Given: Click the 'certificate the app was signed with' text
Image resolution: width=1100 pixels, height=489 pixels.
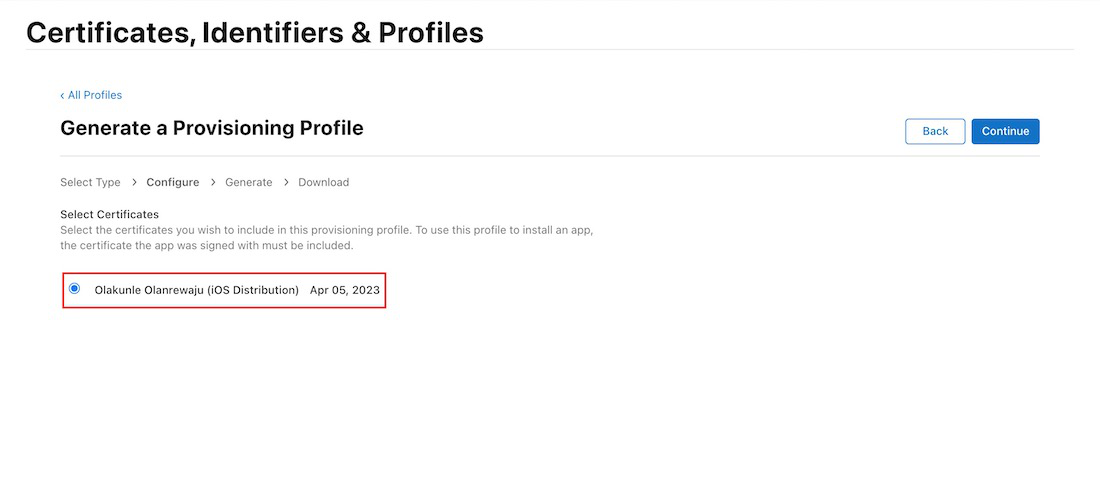Looking at the screenshot, I should coord(206,245).
